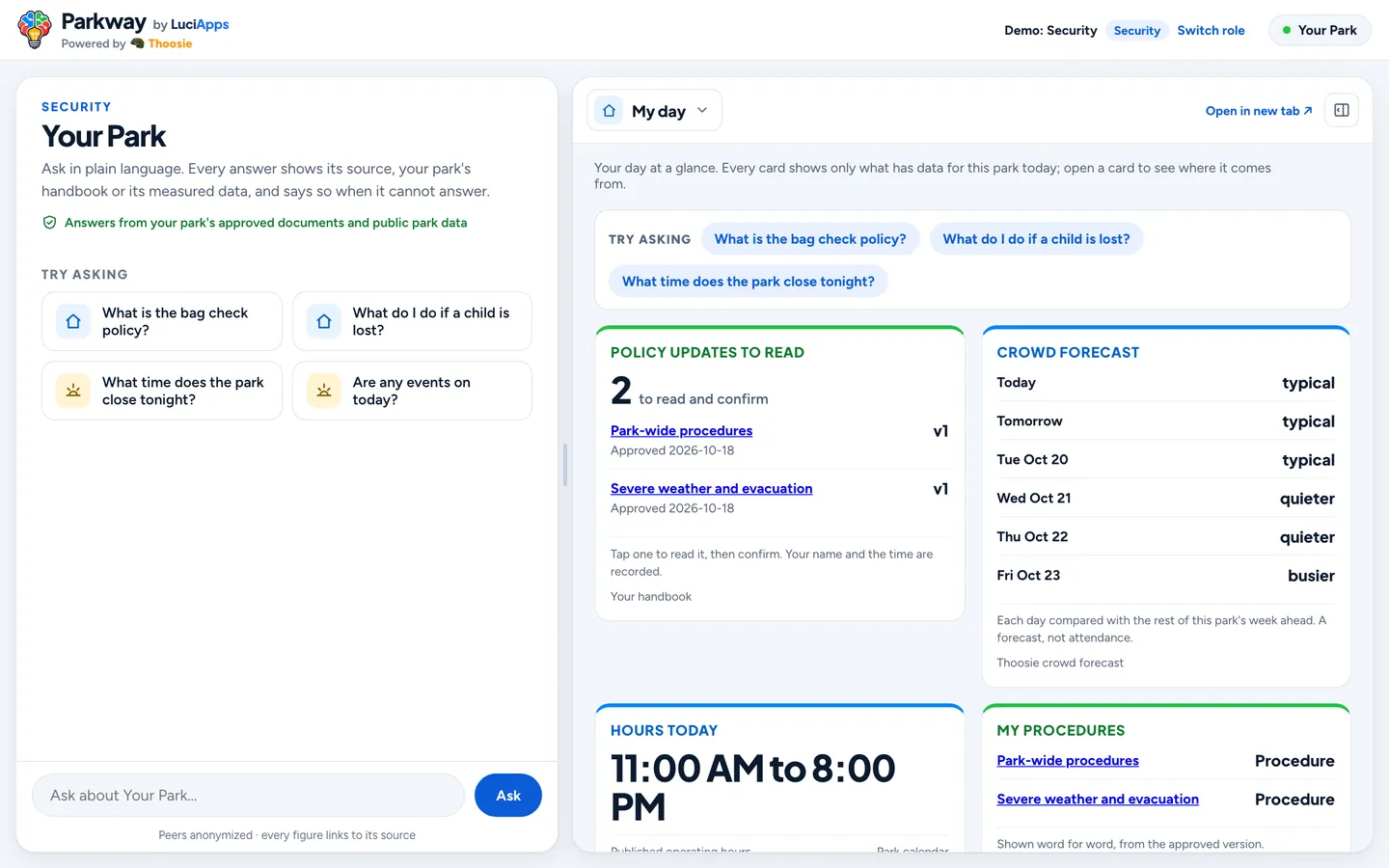Click the Tomorrow crowd forecast row
Screen dimensions: 1389x868
tap(1165, 421)
